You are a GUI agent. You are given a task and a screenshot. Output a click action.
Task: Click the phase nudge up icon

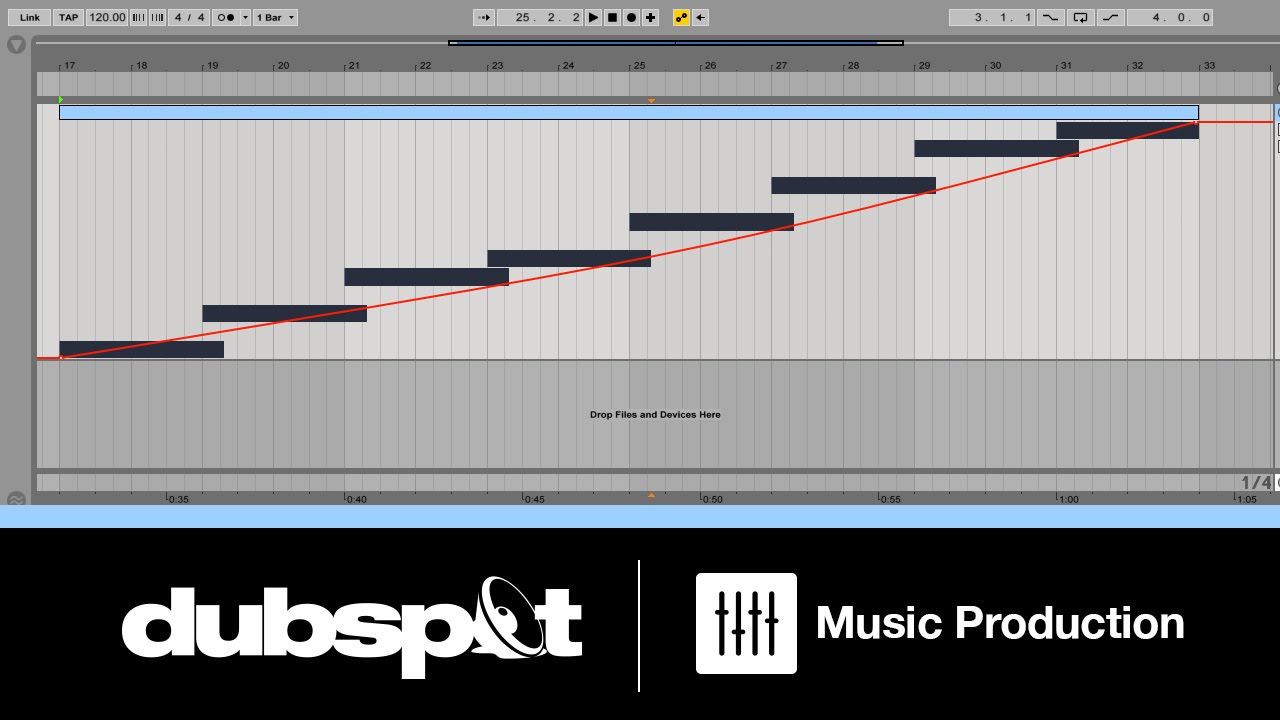click(x=156, y=17)
